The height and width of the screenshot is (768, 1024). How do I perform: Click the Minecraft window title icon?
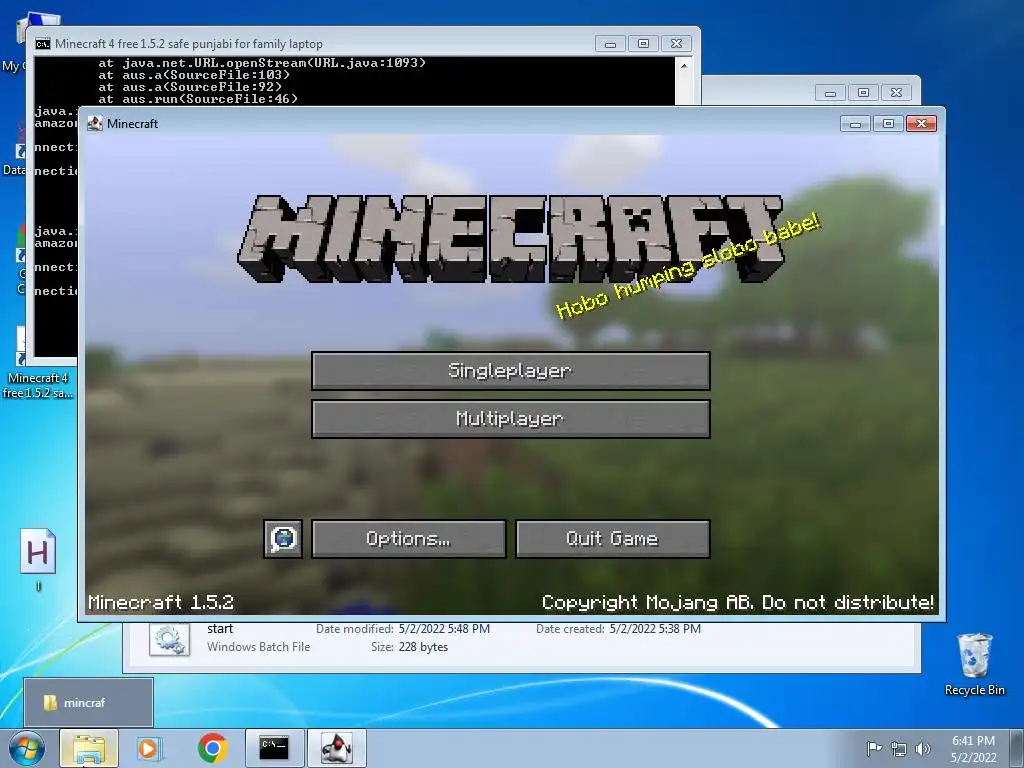pyautogui.click(x=95, y=123)
